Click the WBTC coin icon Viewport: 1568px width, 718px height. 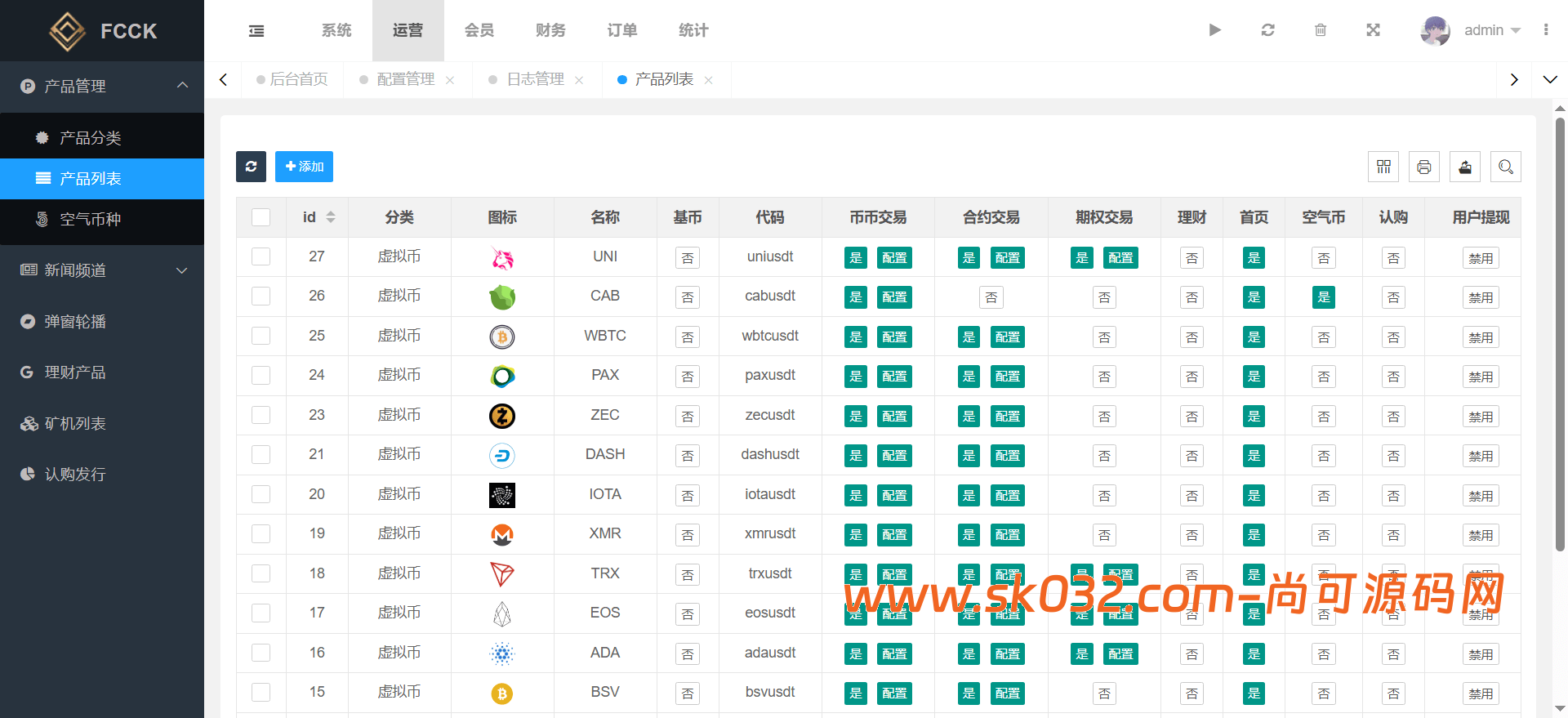click(502, 337)
